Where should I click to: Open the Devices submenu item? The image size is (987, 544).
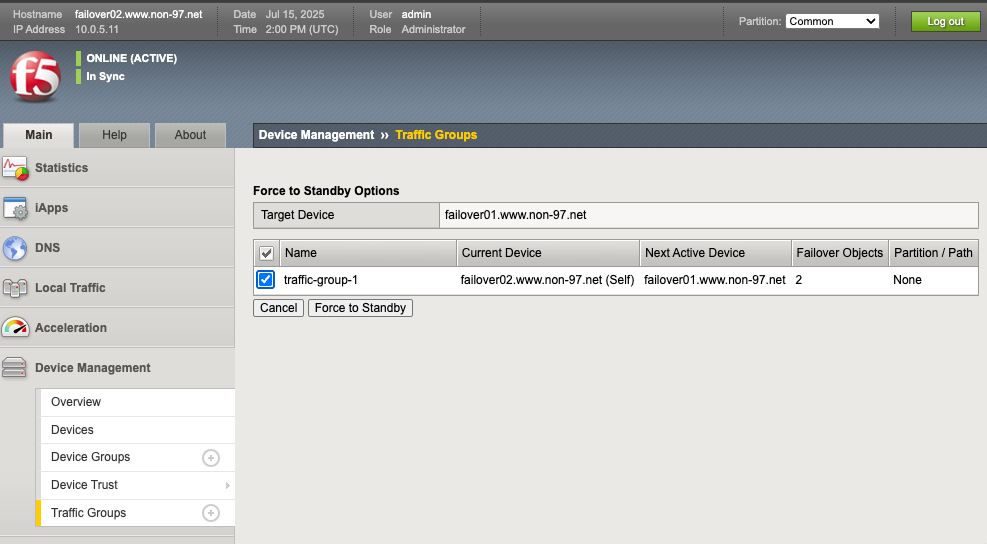[x=138, y=429]
